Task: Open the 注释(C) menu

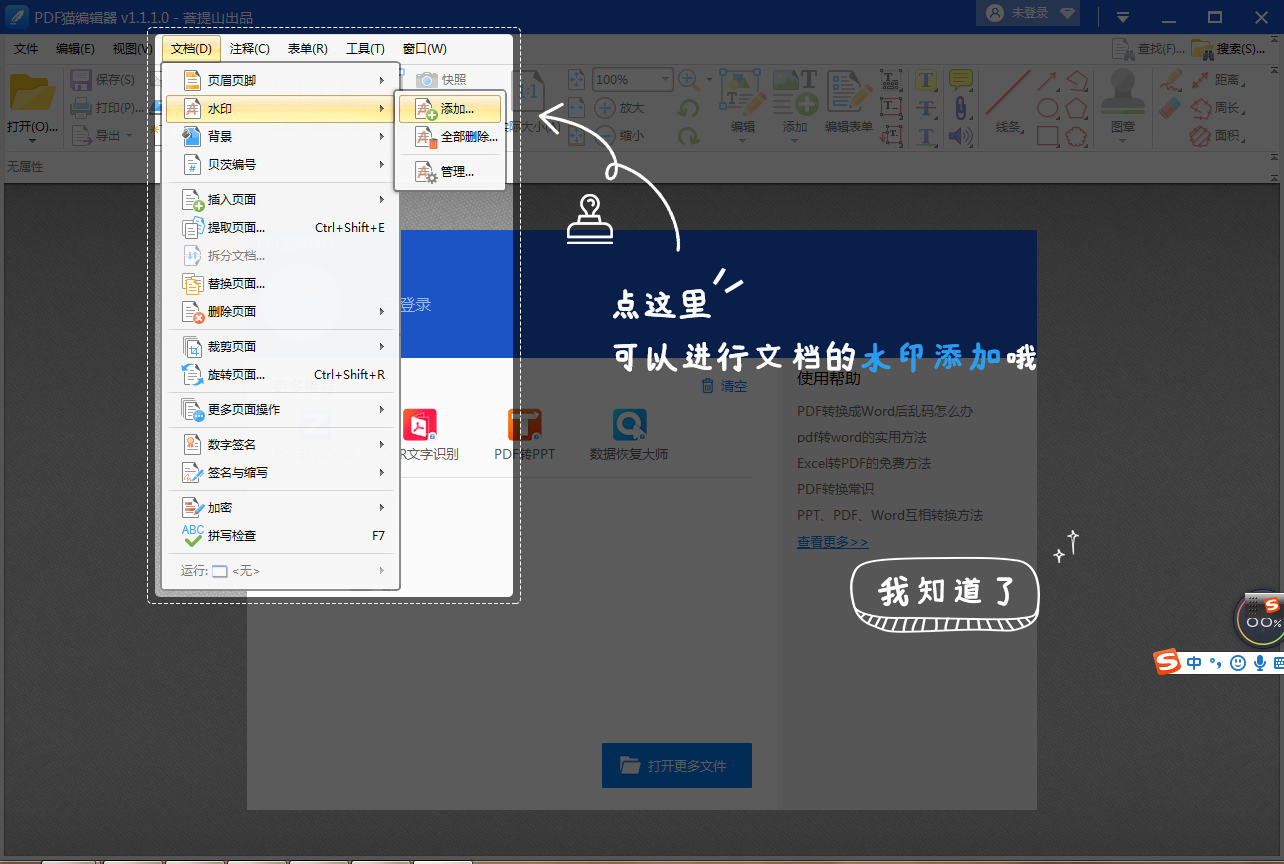Action: click(x=248, y=48)
